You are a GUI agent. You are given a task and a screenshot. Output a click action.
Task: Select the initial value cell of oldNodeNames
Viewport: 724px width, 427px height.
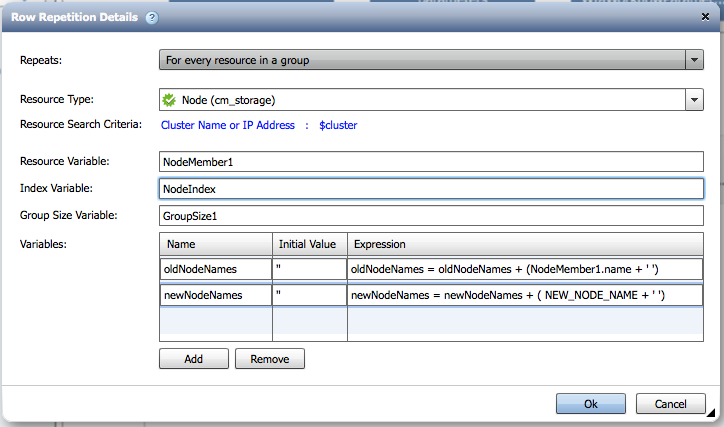310,269
